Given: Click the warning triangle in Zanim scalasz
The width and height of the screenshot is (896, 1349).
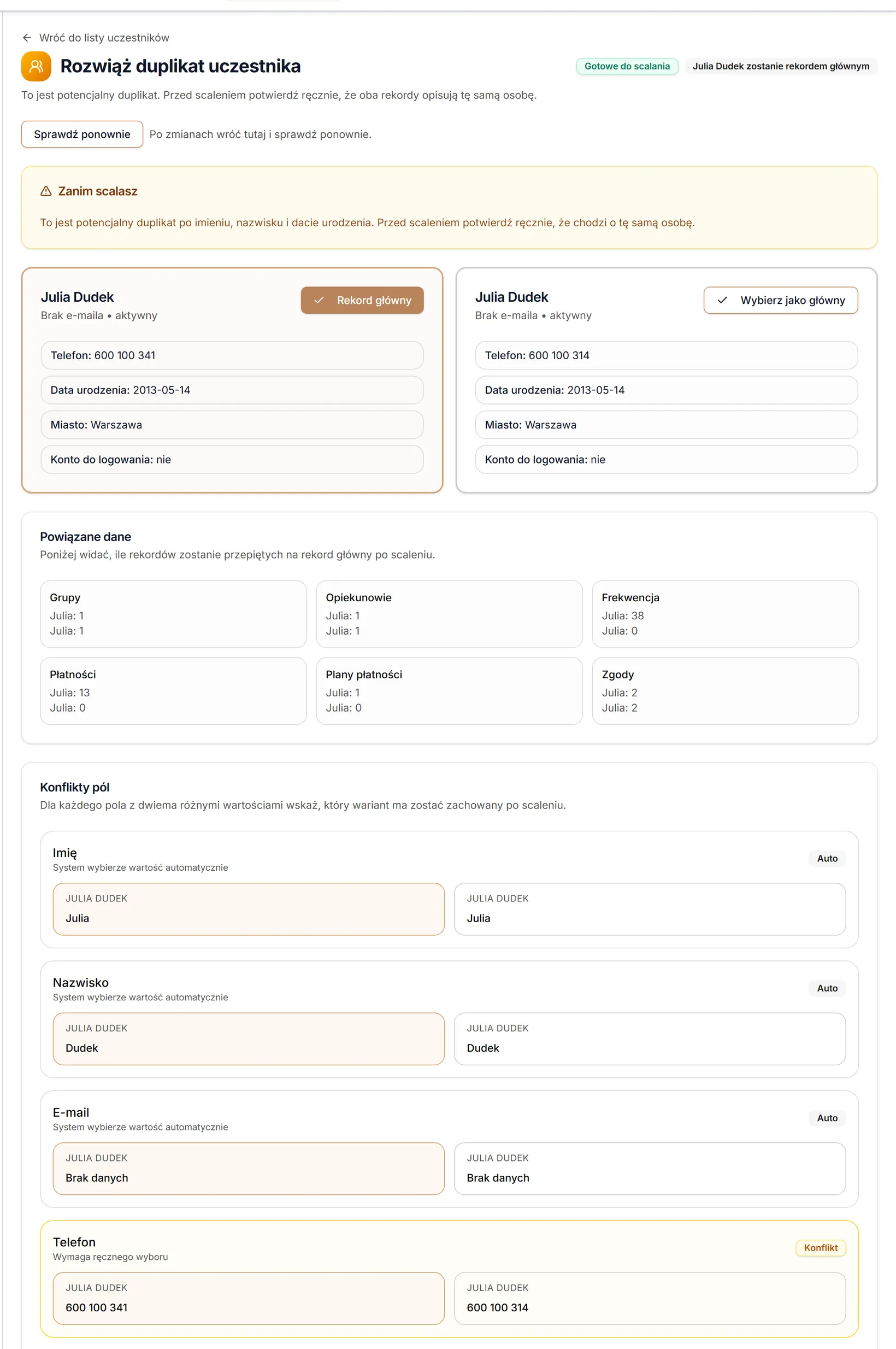Looking at the screenshot, I should (46, 191).
